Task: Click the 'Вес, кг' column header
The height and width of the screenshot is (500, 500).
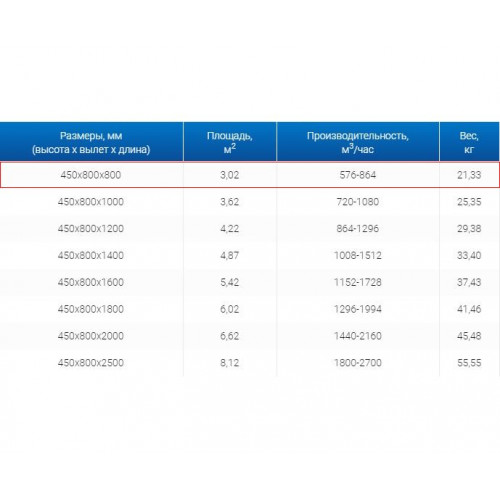Action: click(x=469, y=142)
